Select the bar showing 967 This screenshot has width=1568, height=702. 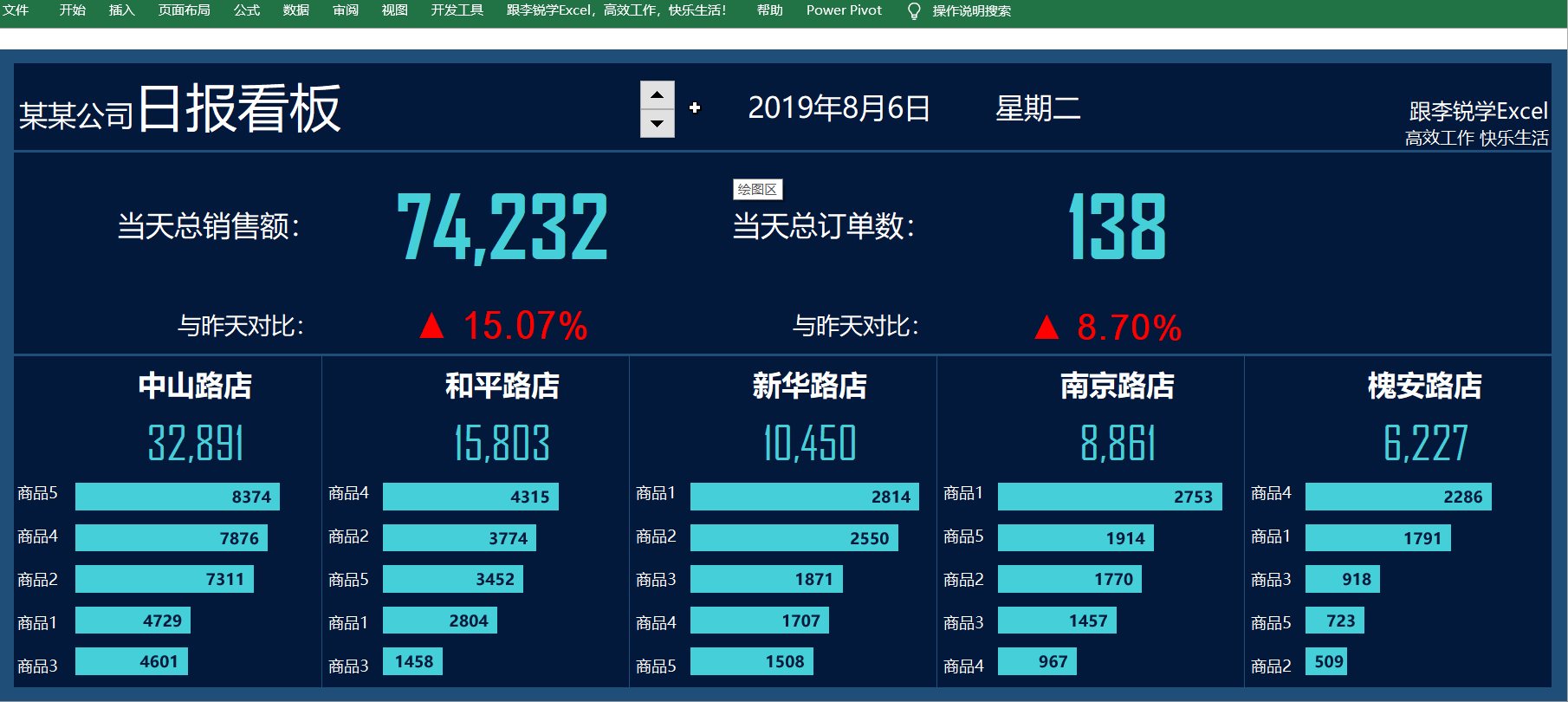tap(1037, 661)
